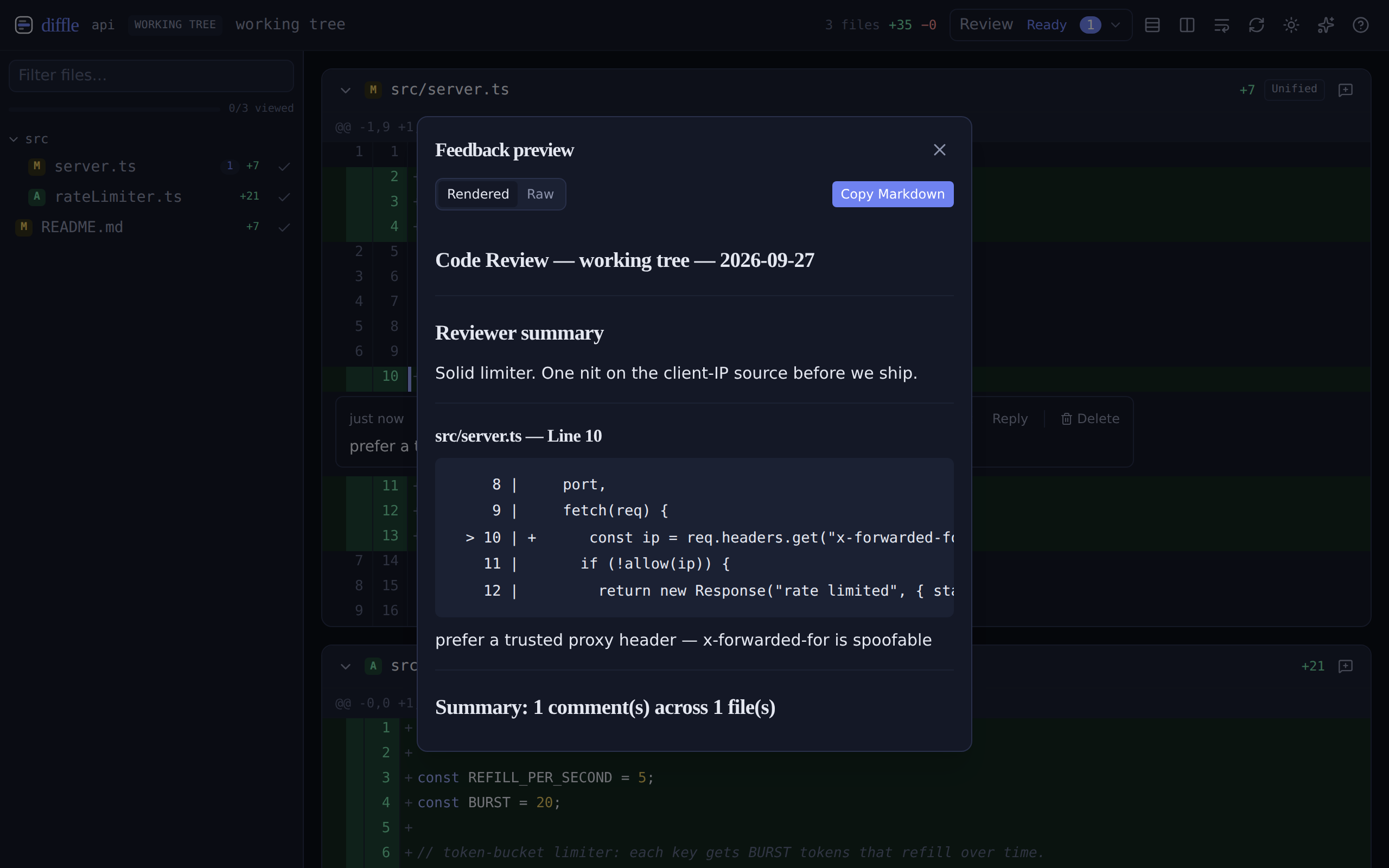The width and height of the screenshot is (1389, 868).
Task: Click the M status badge in src/server.ts header
Action: [373, 90]
